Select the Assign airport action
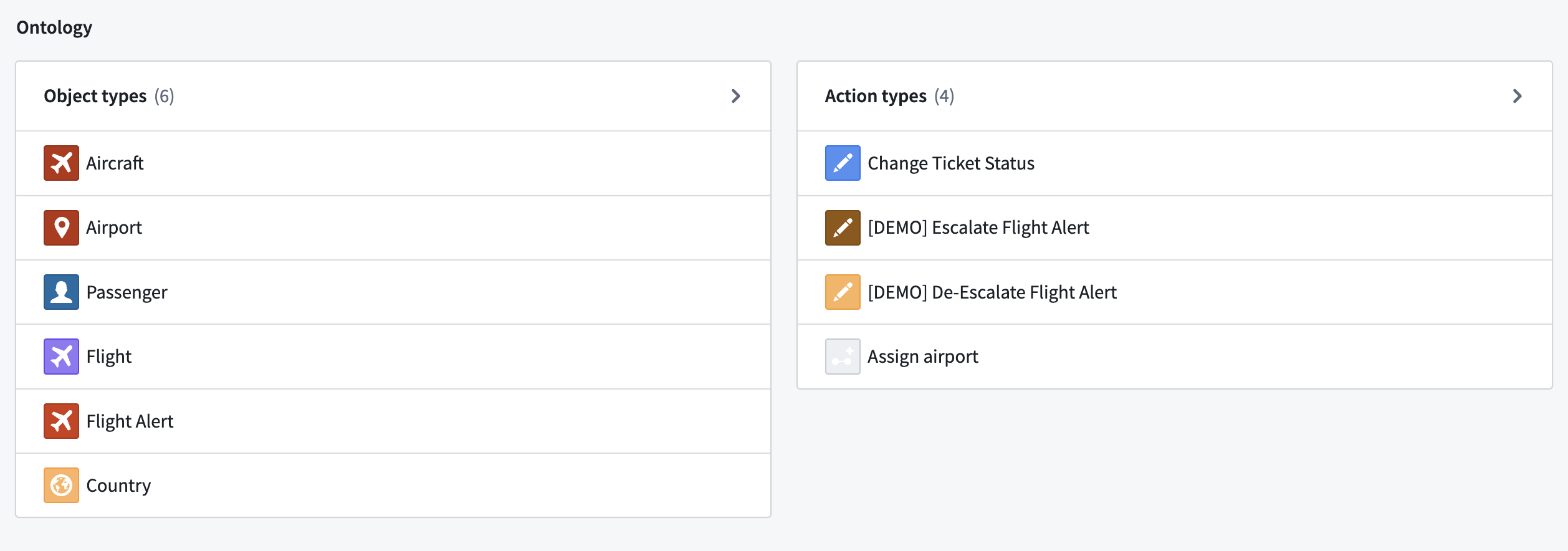The image size is (1568, 551). pos(1175,357)
